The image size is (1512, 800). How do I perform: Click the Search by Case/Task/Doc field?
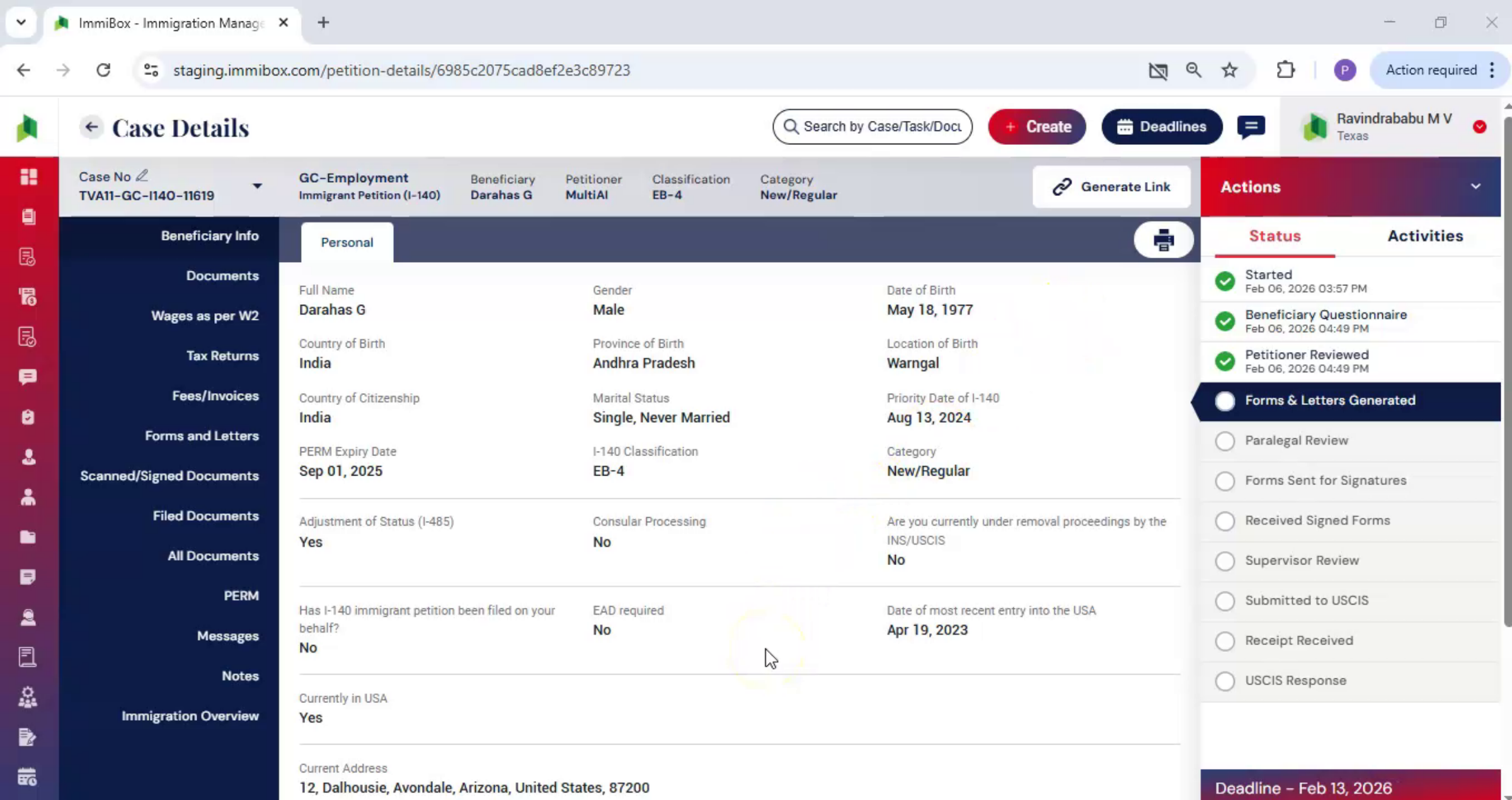pyautogui.click(x=872, y=127)
